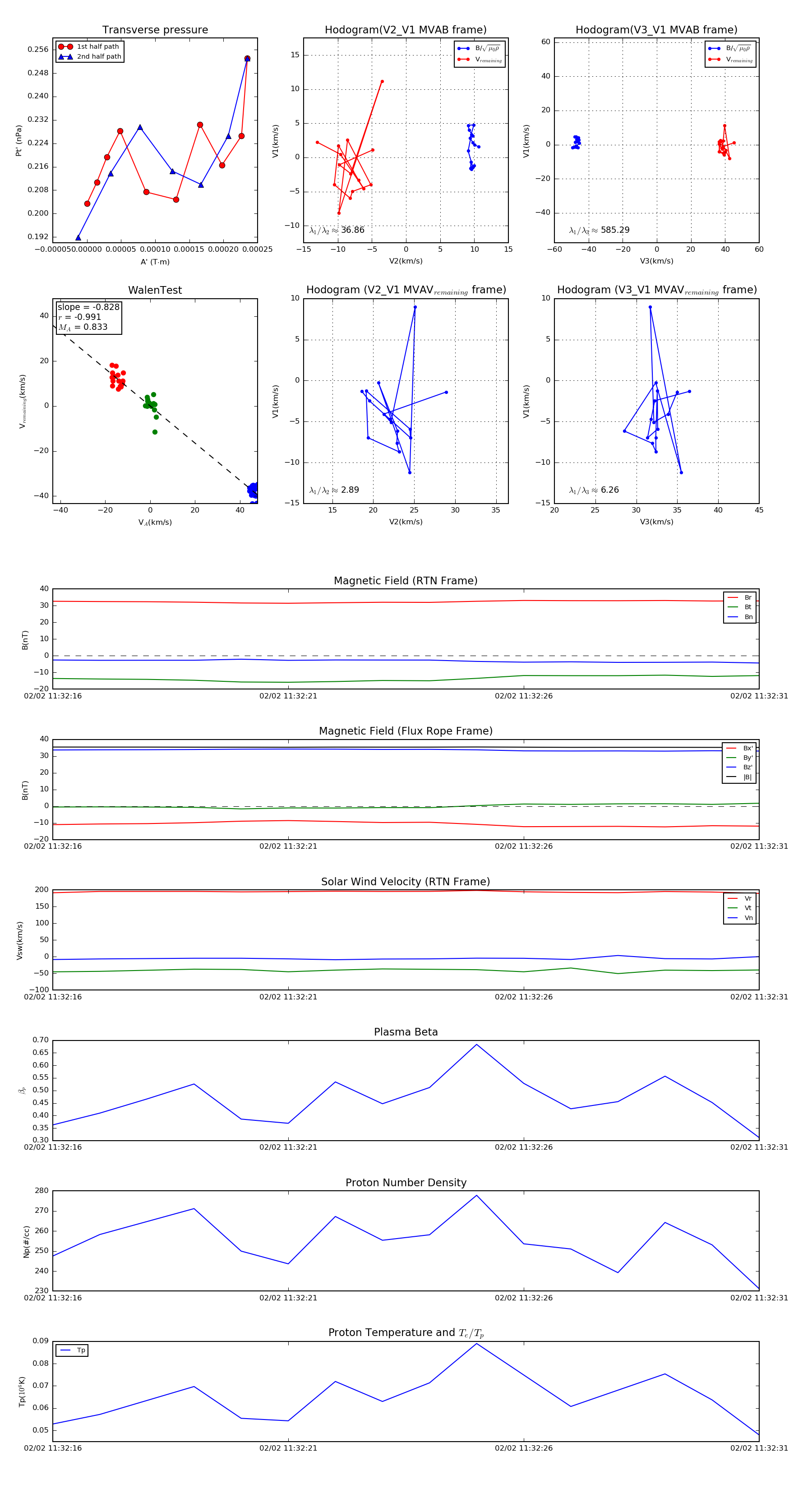Click the 'Hodogram(V3_V1 MVAB frame)' title

coord(656,30)
